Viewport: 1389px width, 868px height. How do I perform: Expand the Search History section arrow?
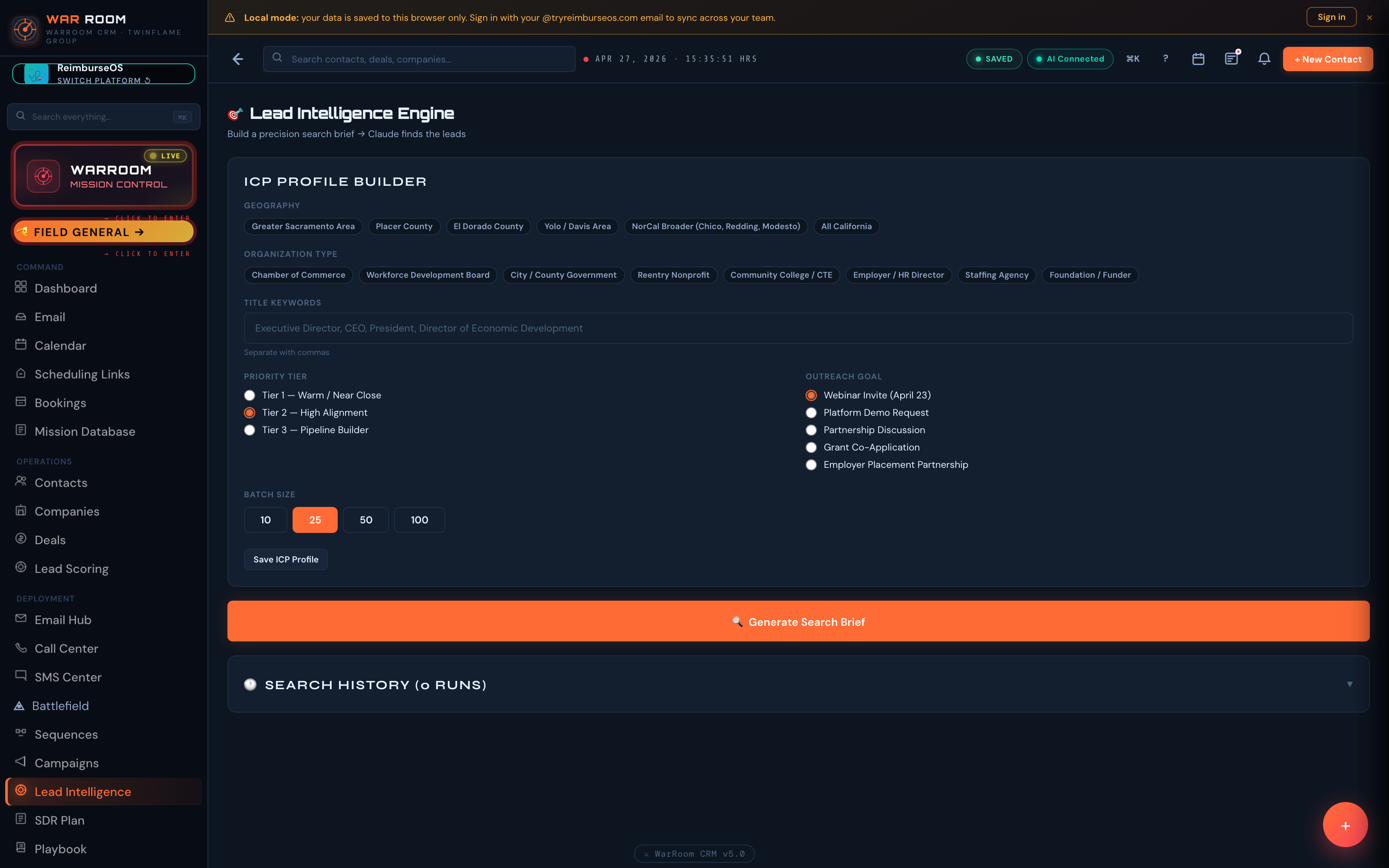coord(1350,684)
